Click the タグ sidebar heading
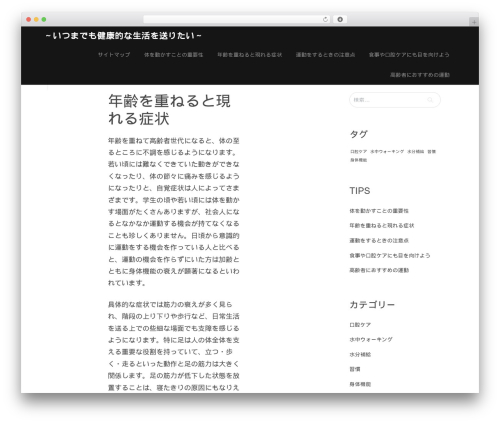The width and height of the screenshot is (500, 423). point(358,134)
